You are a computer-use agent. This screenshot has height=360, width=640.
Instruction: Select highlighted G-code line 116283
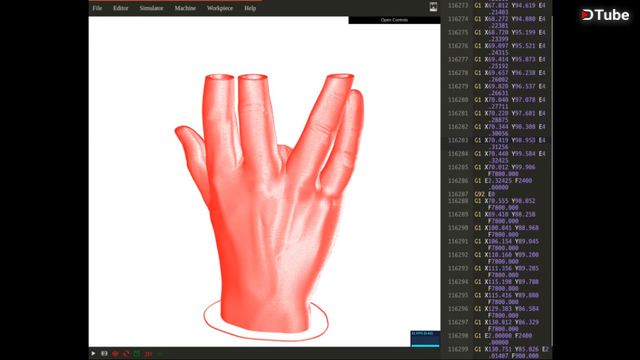(497, 143)
